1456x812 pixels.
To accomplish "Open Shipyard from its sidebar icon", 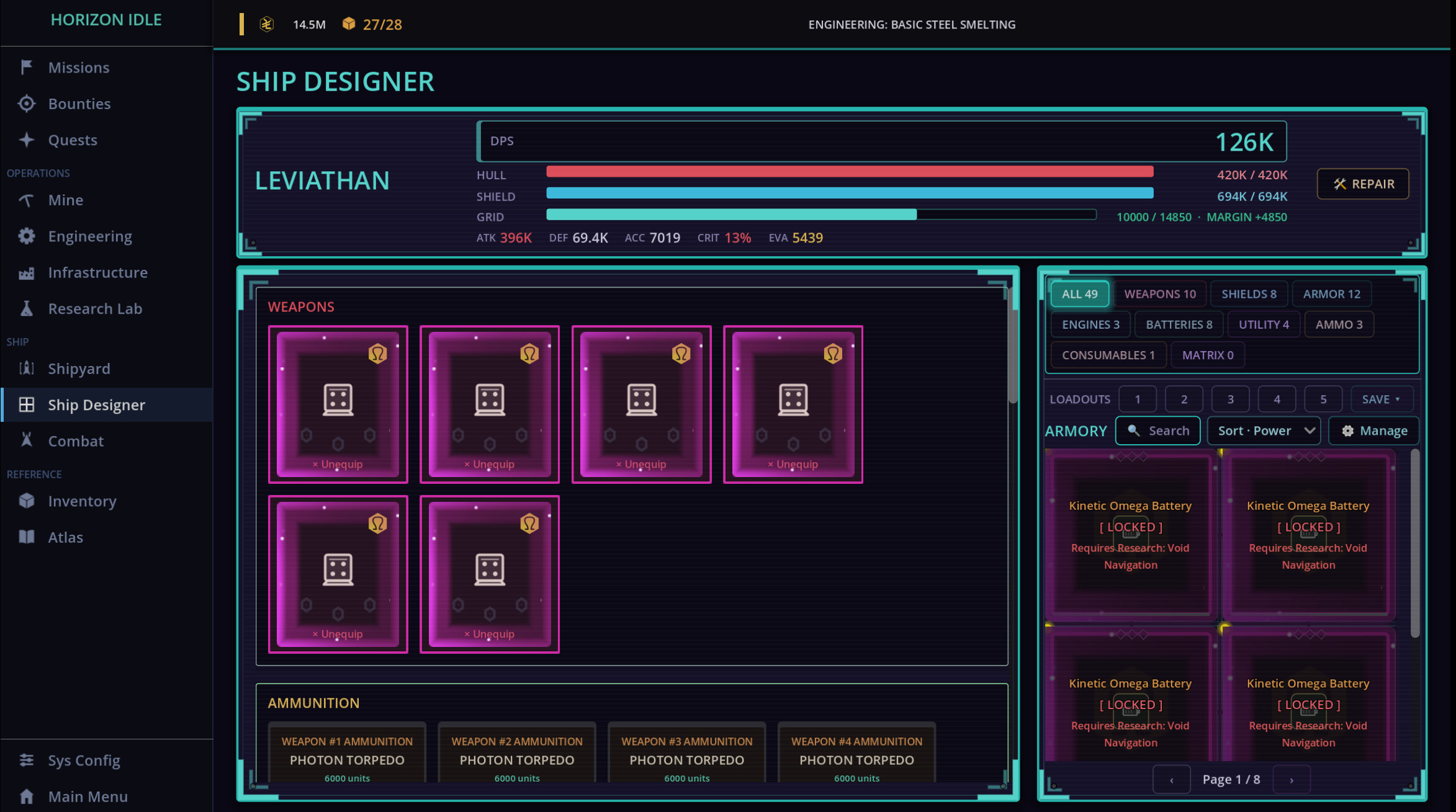I will (26, 368).
